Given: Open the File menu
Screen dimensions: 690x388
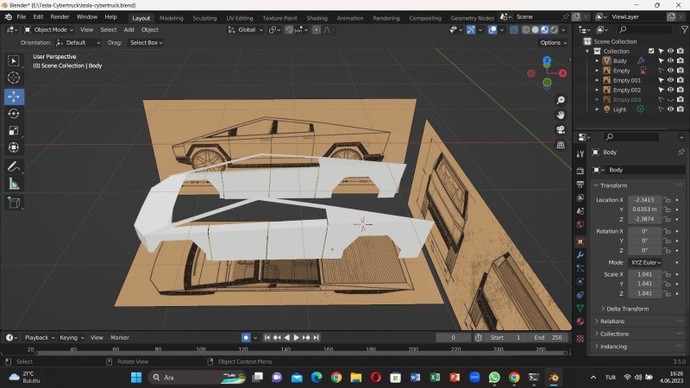Looking at the screenshot, I should coord(21,17).
